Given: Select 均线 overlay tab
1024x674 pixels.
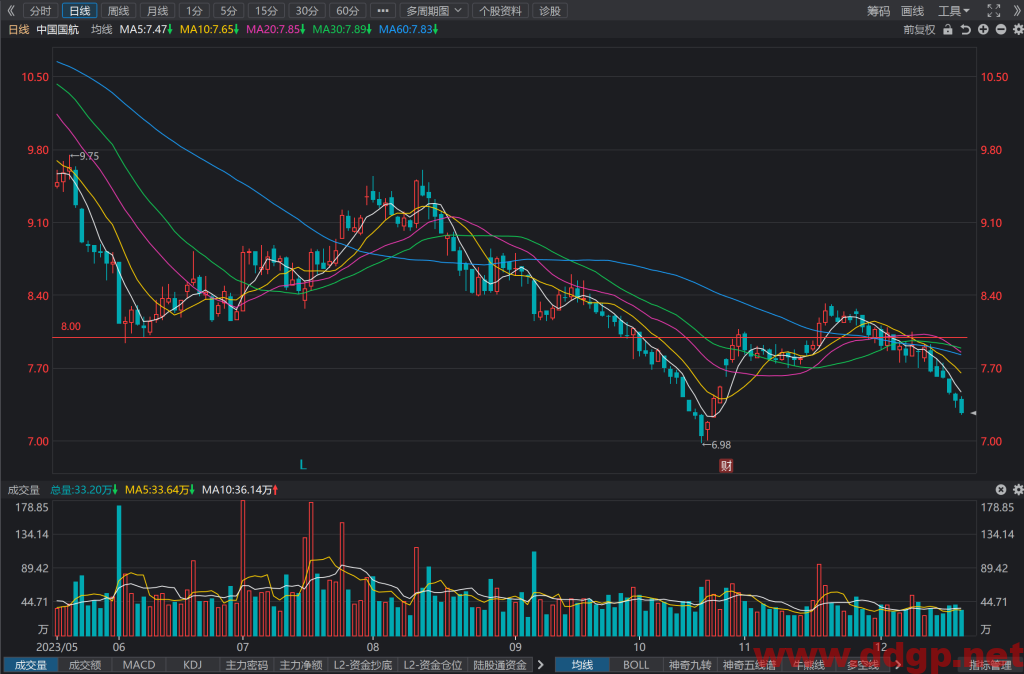Looking at the screenshot, I should [x=582, y=665].
